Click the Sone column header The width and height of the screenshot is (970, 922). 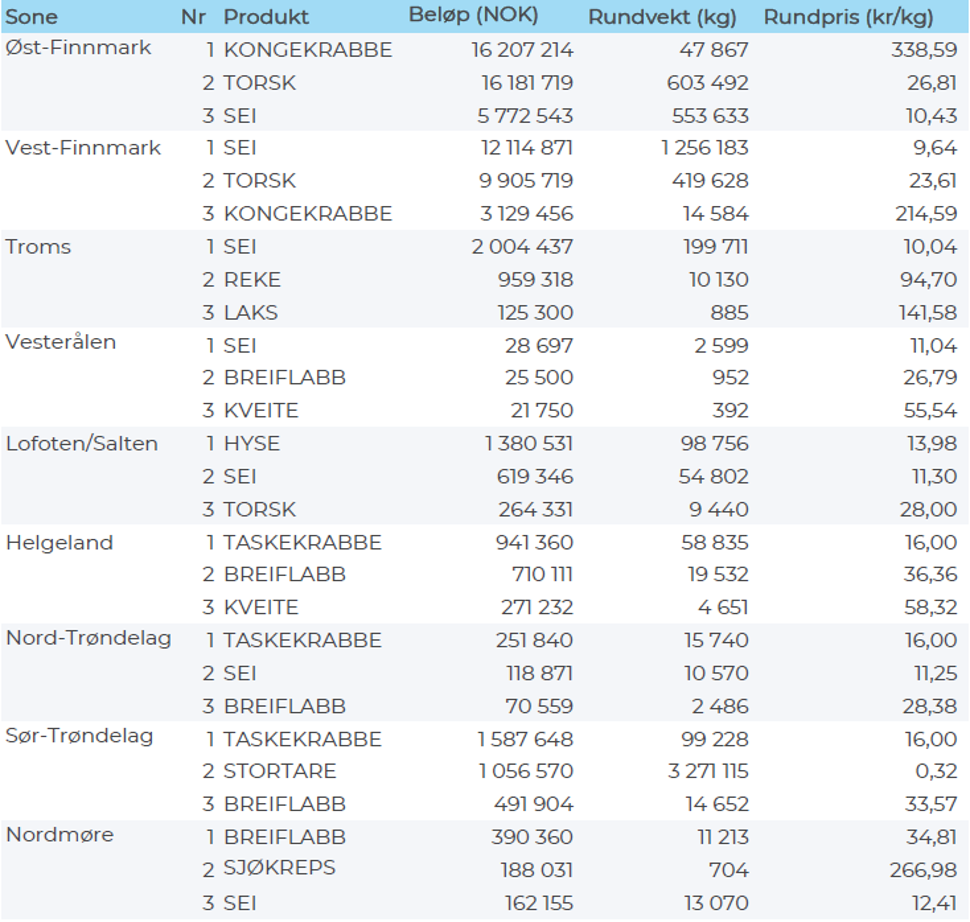click(x=32, y=17)
